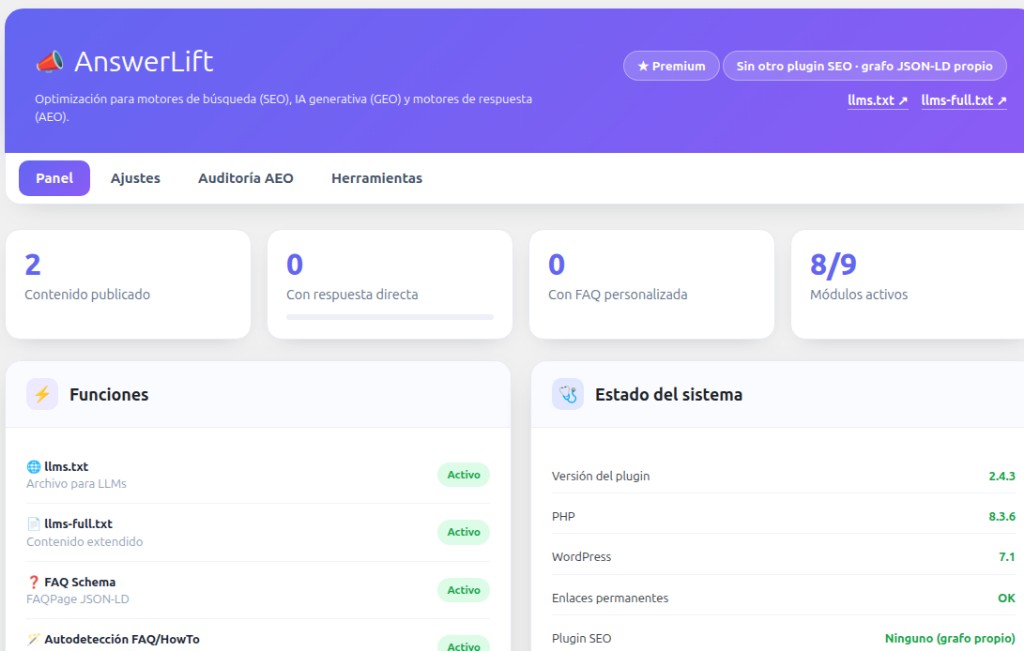Click the 'Optimización para motores de búsqueda' tagline
Viewport: 1024px width, 651px height.
pos(283,108)
